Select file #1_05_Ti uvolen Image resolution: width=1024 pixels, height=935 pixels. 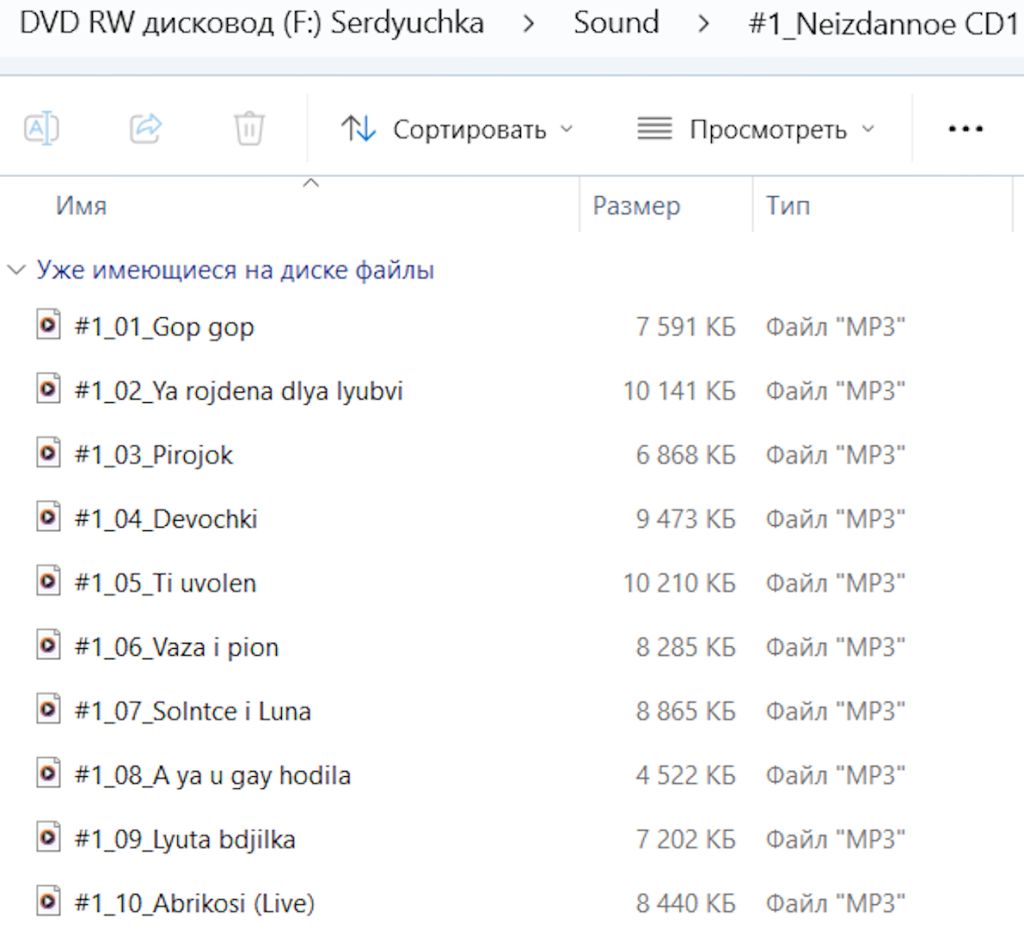tap(165, 582)
